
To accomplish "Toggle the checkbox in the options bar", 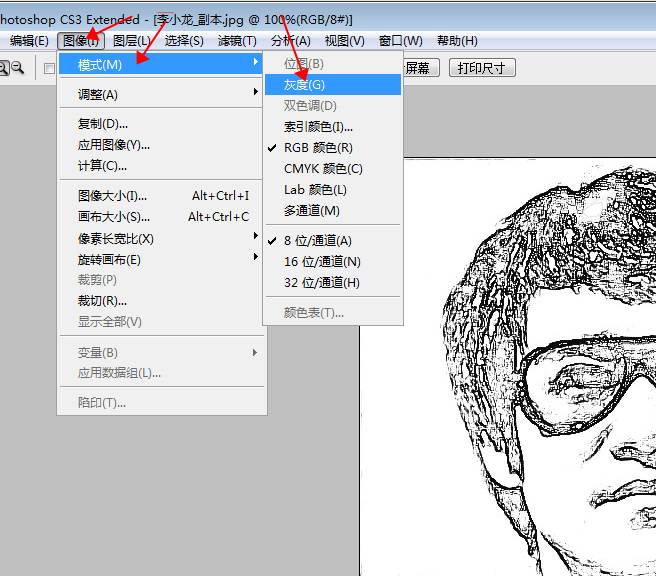I will coord(49,68).
